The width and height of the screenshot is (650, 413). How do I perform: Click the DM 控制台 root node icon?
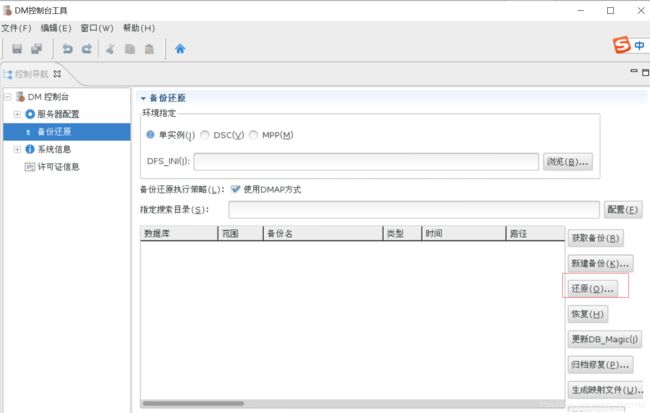20,97
